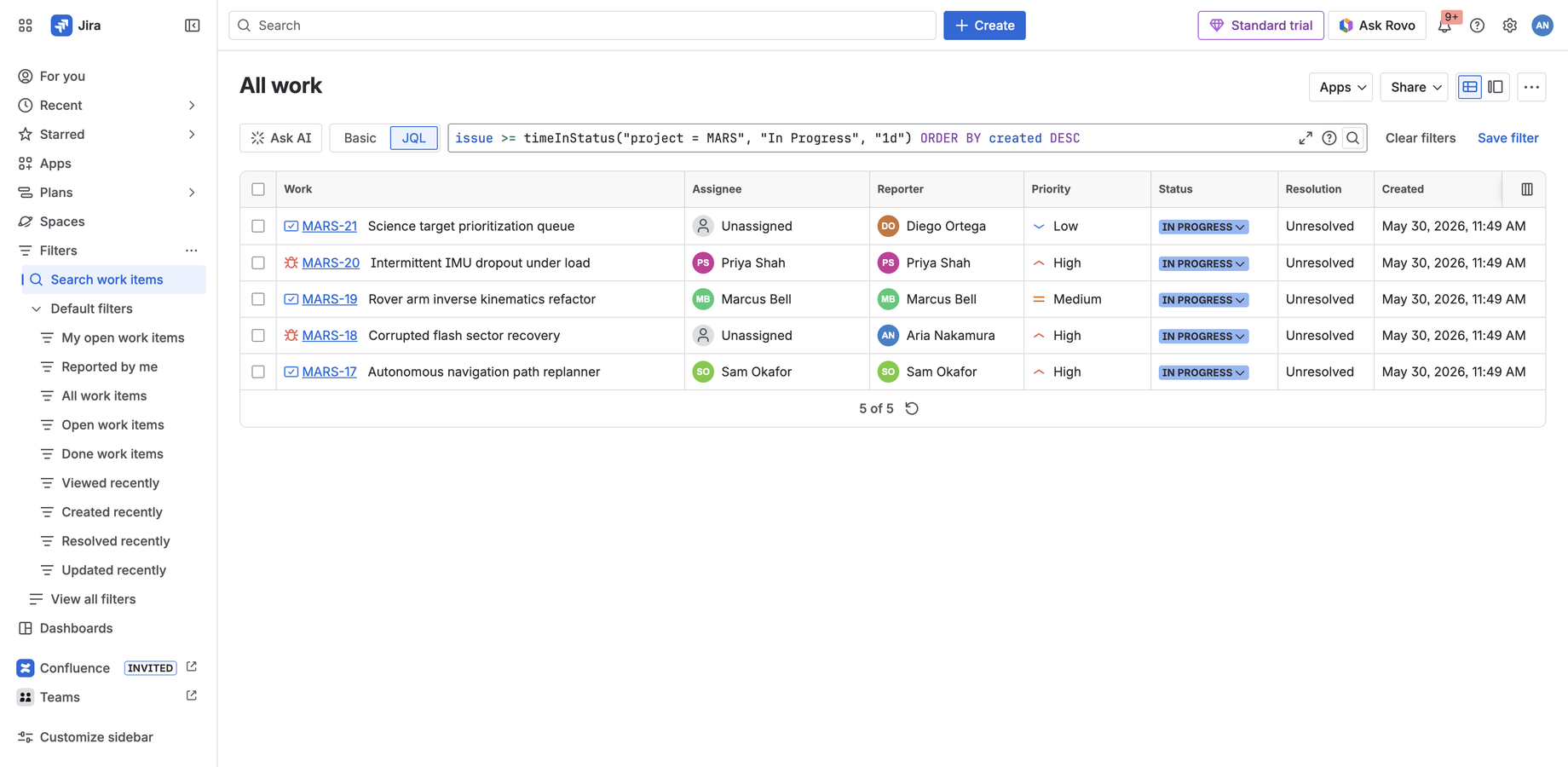
Task: Click Clear filters
Action: pos(1420,138)
